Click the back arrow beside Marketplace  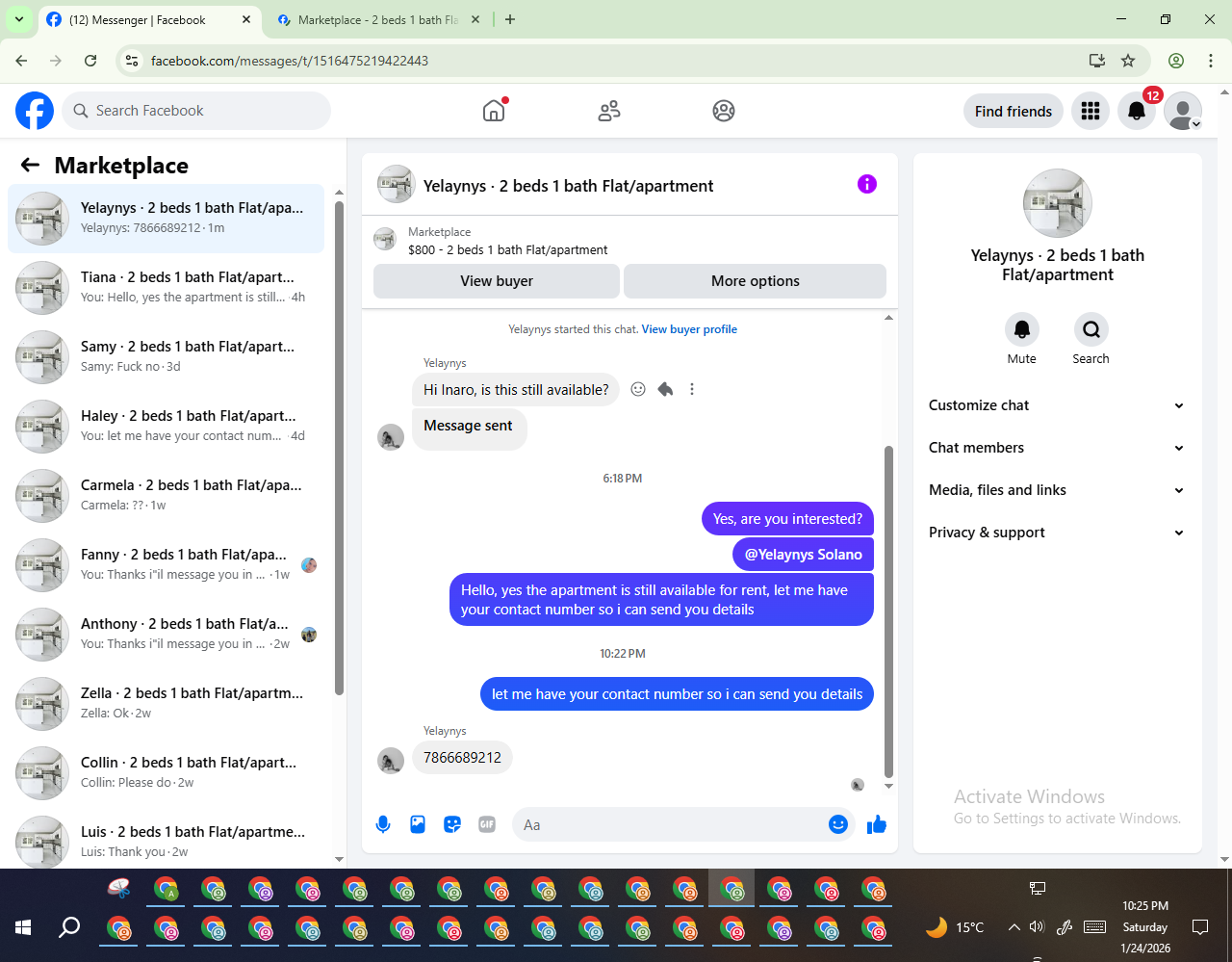coord(31,165)
